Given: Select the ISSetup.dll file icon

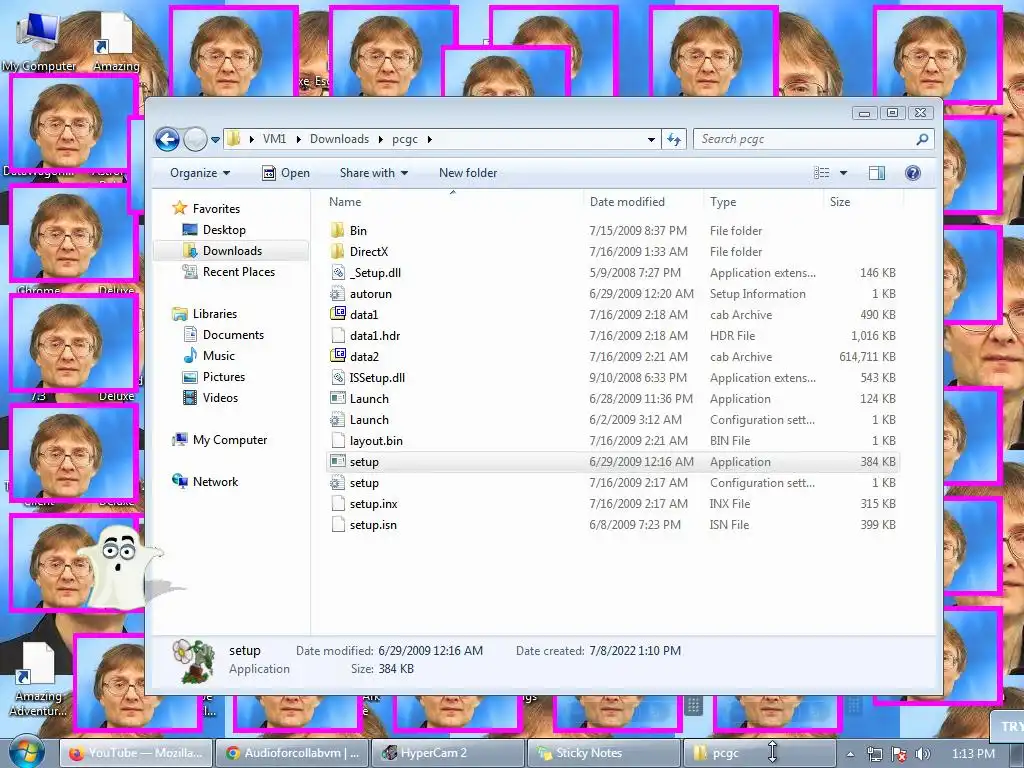Looking at the screenshot, I should tap(338, 377).
